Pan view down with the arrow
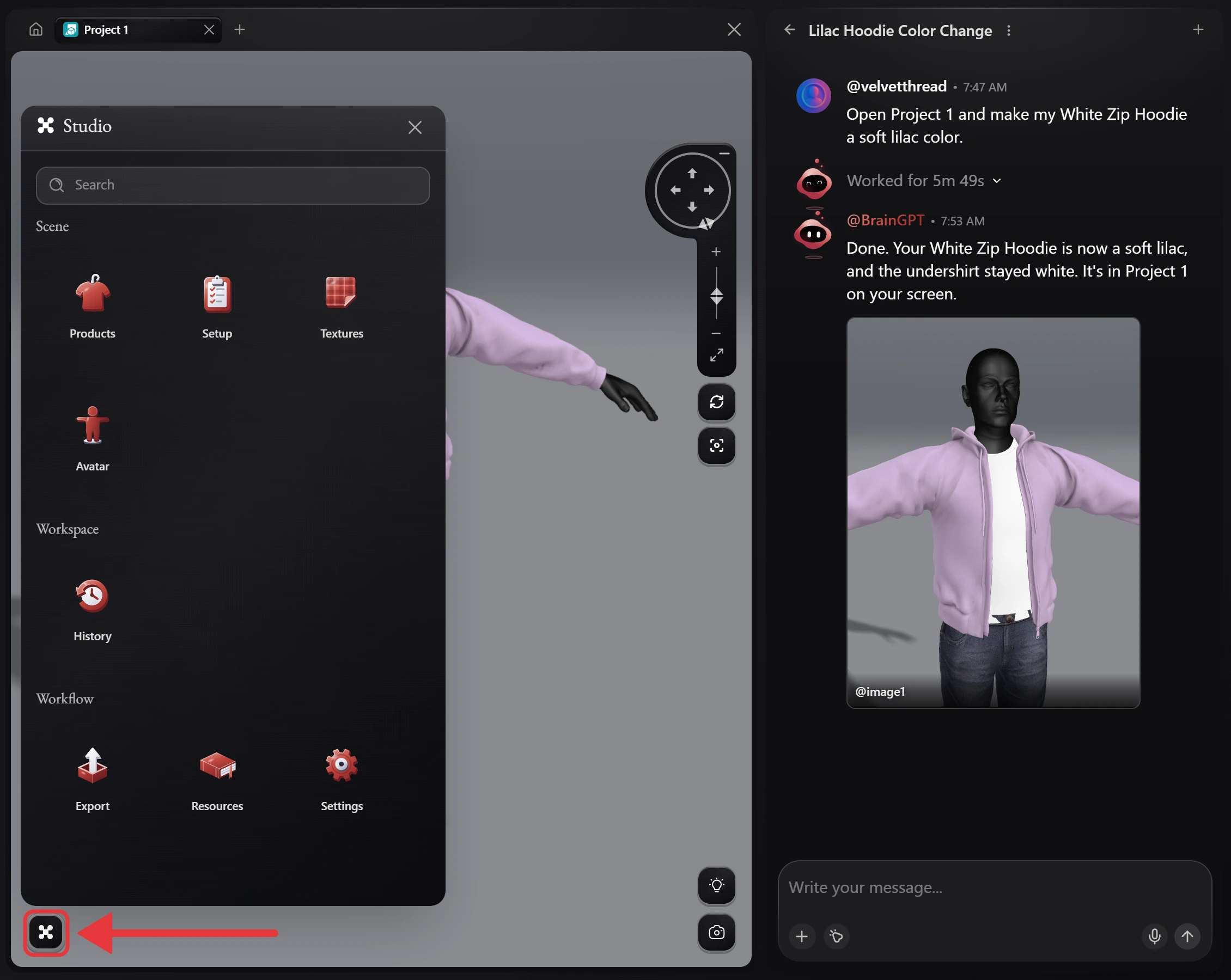 [692, 206]
